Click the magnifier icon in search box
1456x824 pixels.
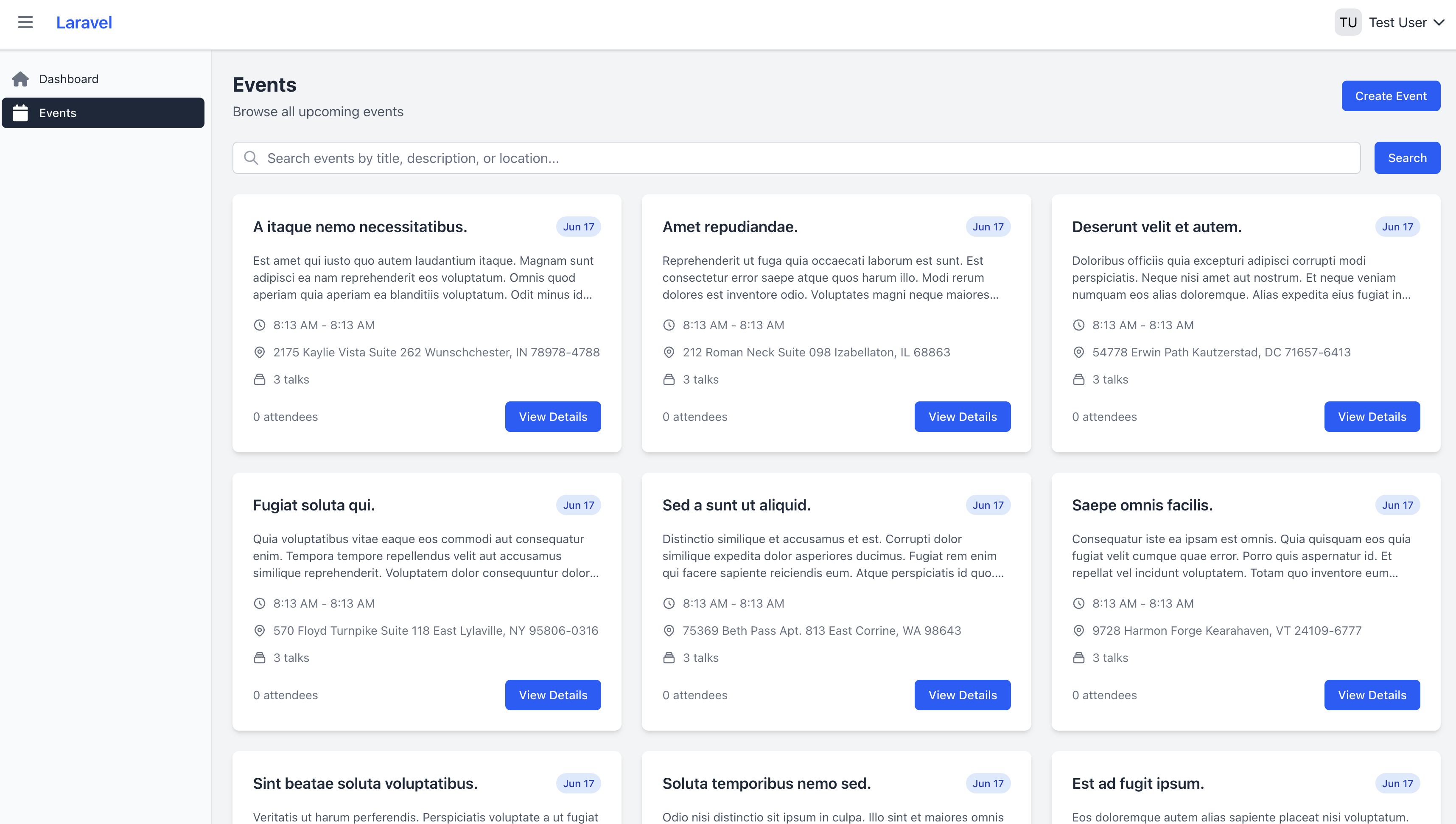click(x=251, y=158)
